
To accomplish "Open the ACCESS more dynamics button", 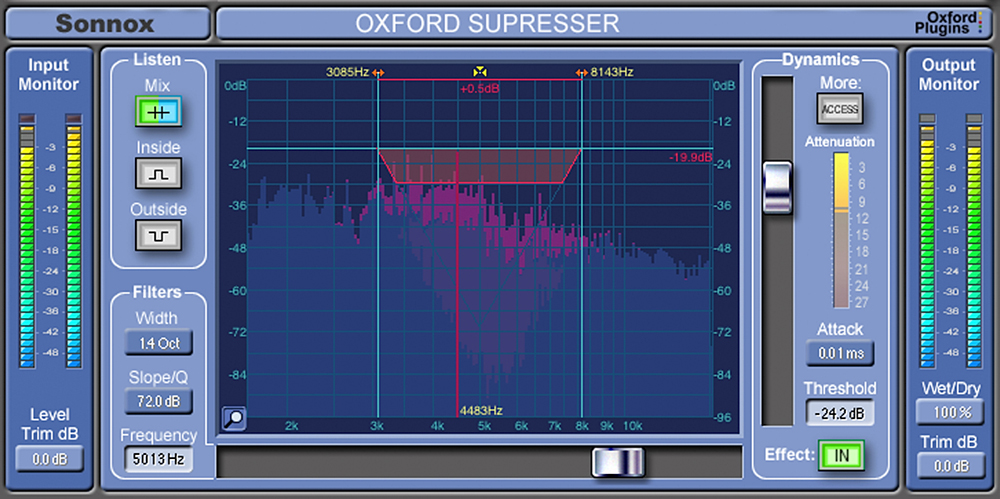I will click(x=841, y=109).
